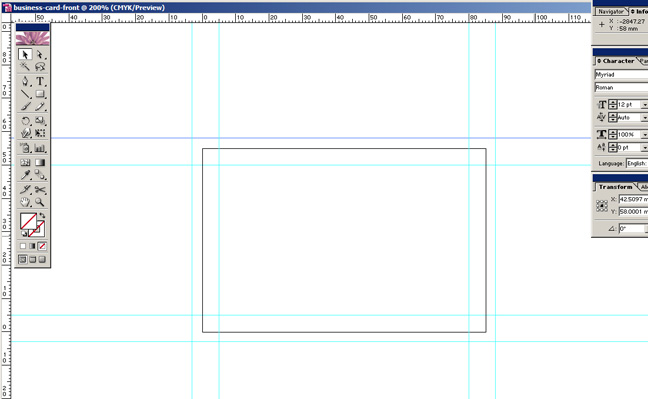The image size is (648, 399).
Task: Swap fill and stroke colors
Action: point(42,216)
